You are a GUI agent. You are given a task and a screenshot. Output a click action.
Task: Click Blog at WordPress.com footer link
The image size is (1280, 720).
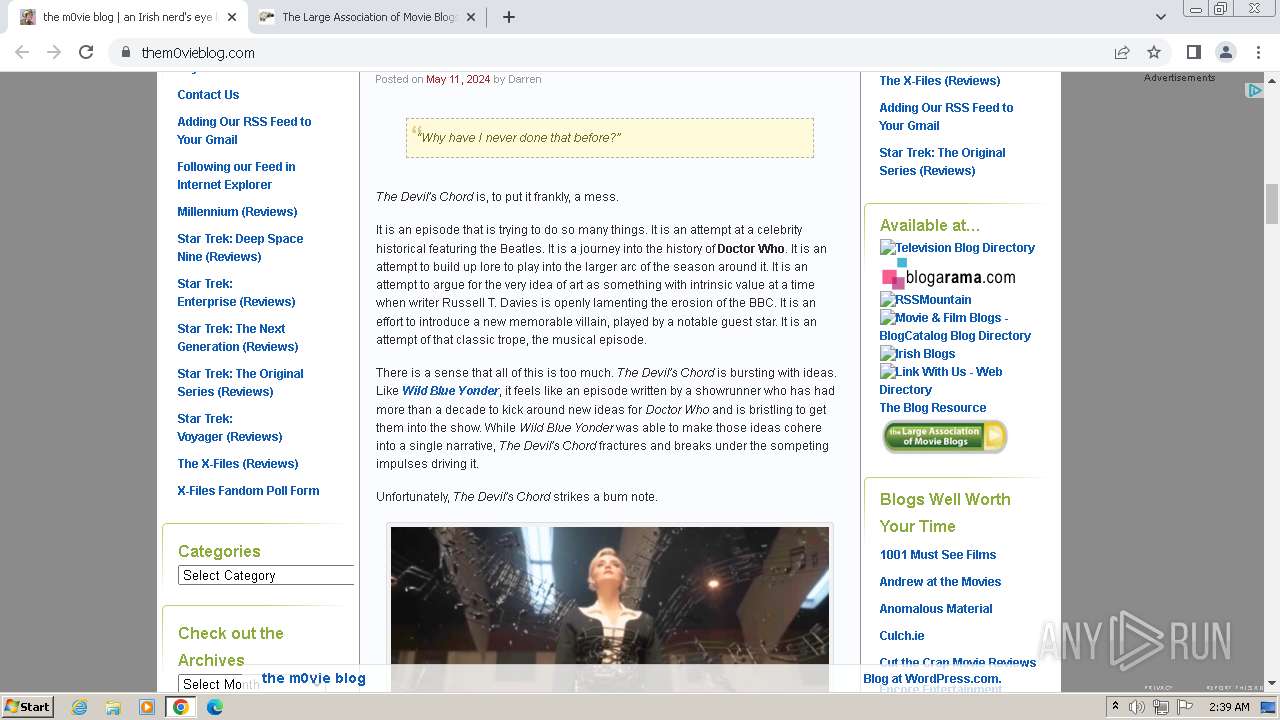(932, 678)
